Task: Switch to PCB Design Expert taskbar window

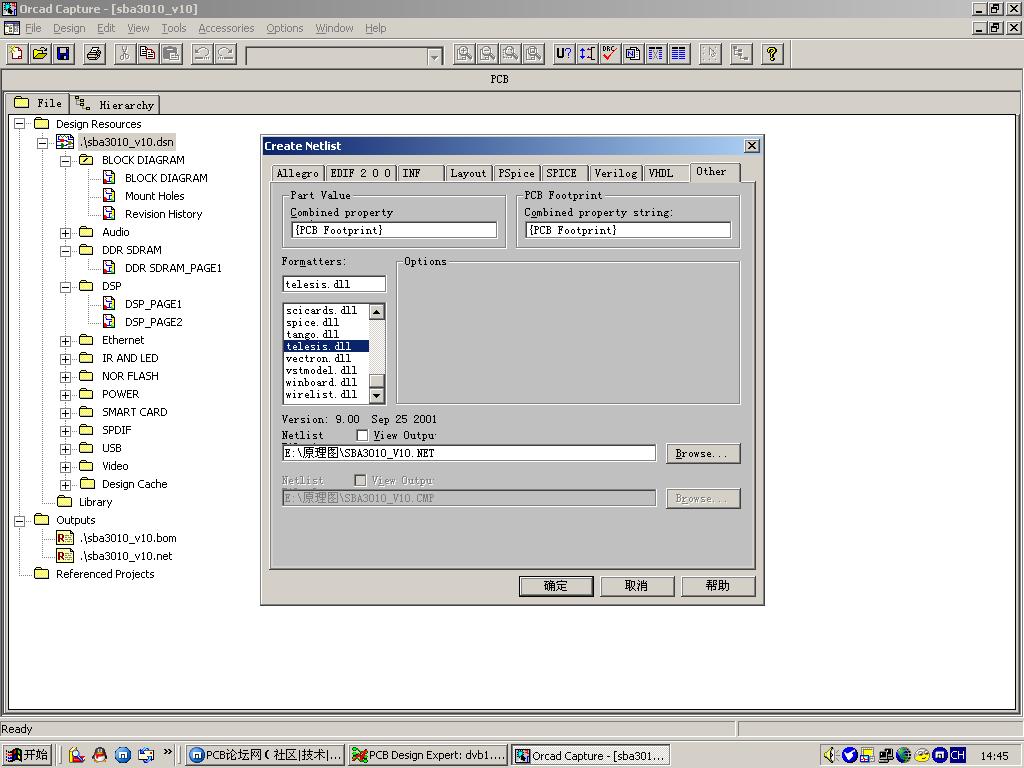Action: pos(428,755)
